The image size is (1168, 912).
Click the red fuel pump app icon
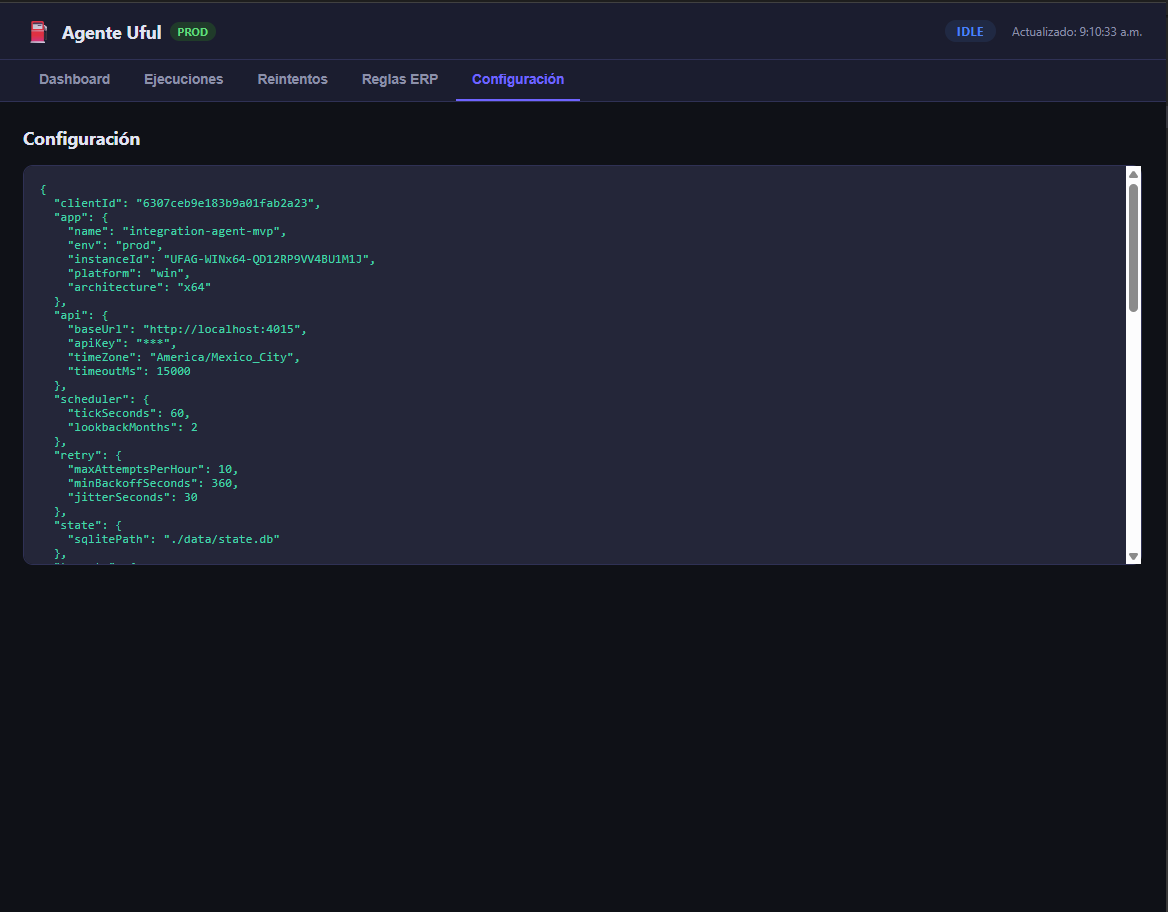(38, 32)
